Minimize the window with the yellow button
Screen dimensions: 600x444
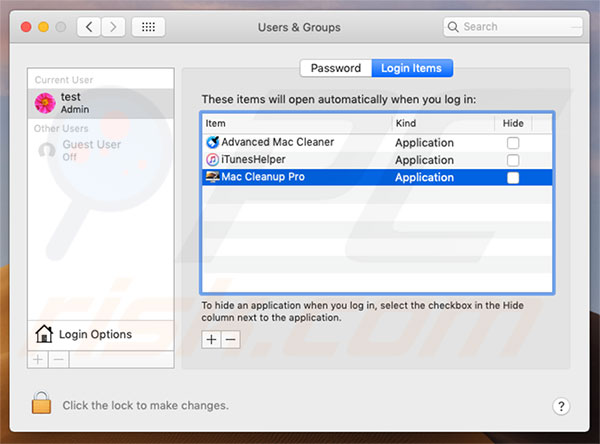44,27
